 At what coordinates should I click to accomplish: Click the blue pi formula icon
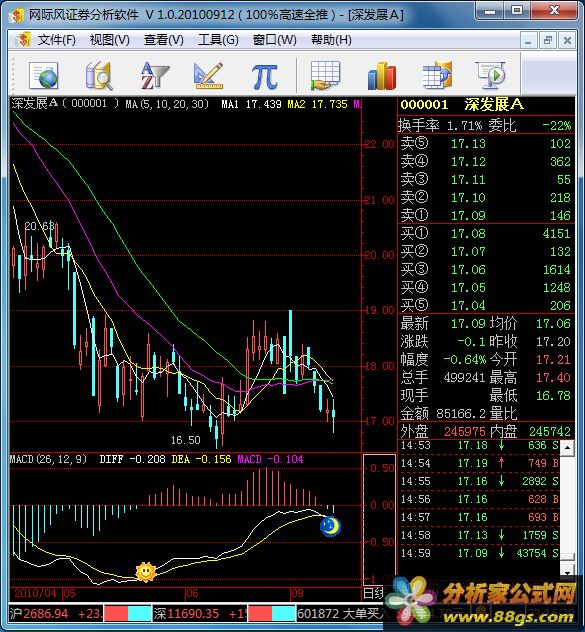pyautogui.click(x=264, y=76)
